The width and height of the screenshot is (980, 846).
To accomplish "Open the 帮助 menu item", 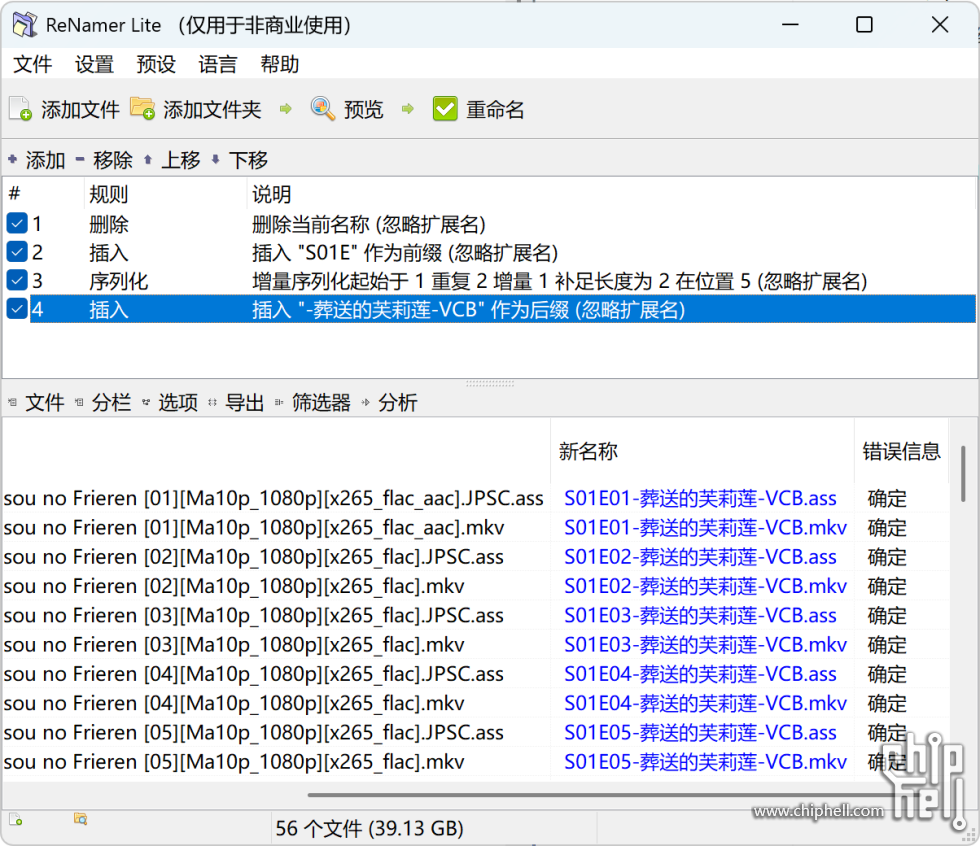I will point(278,64).
